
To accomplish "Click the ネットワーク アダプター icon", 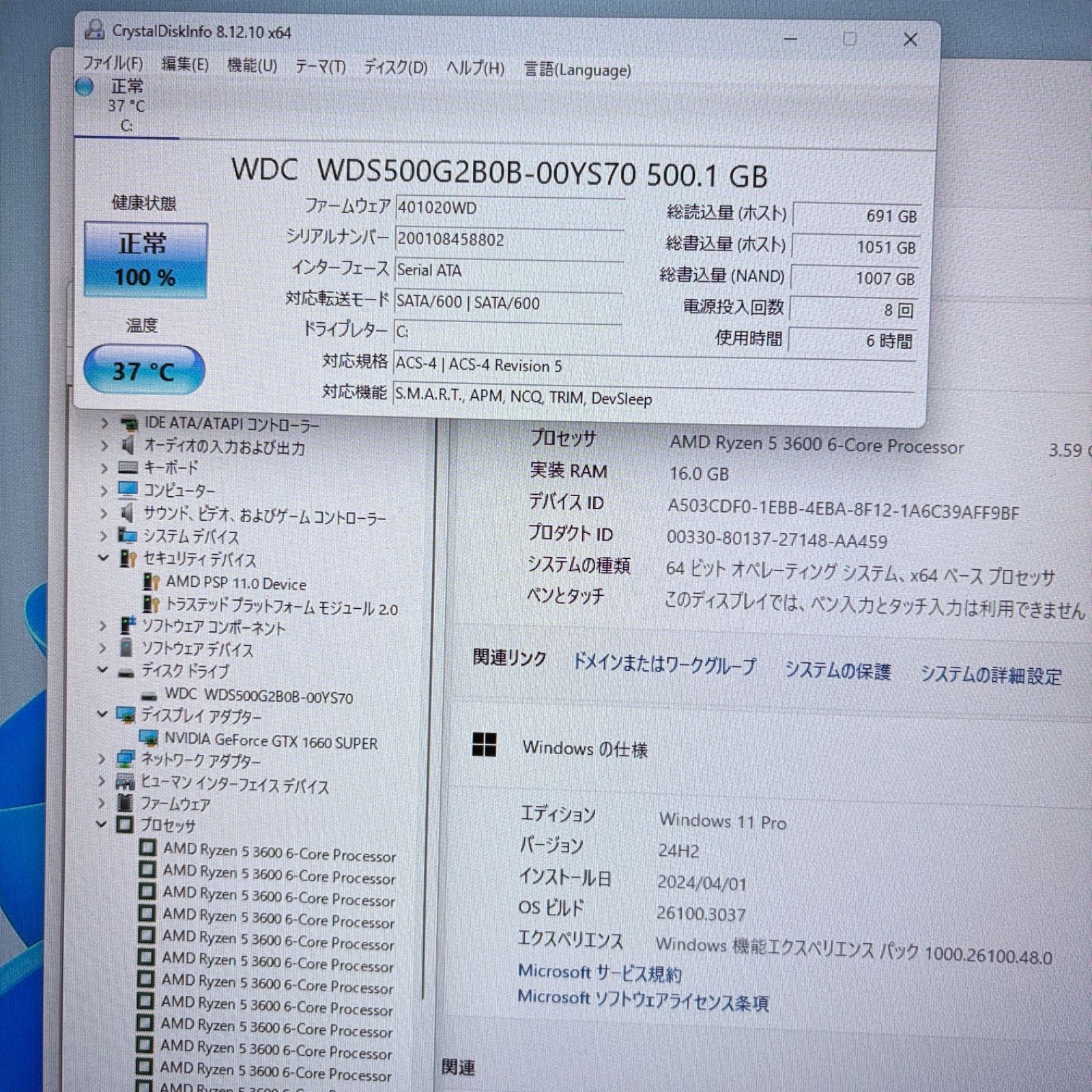I will (x=126, y=758).
